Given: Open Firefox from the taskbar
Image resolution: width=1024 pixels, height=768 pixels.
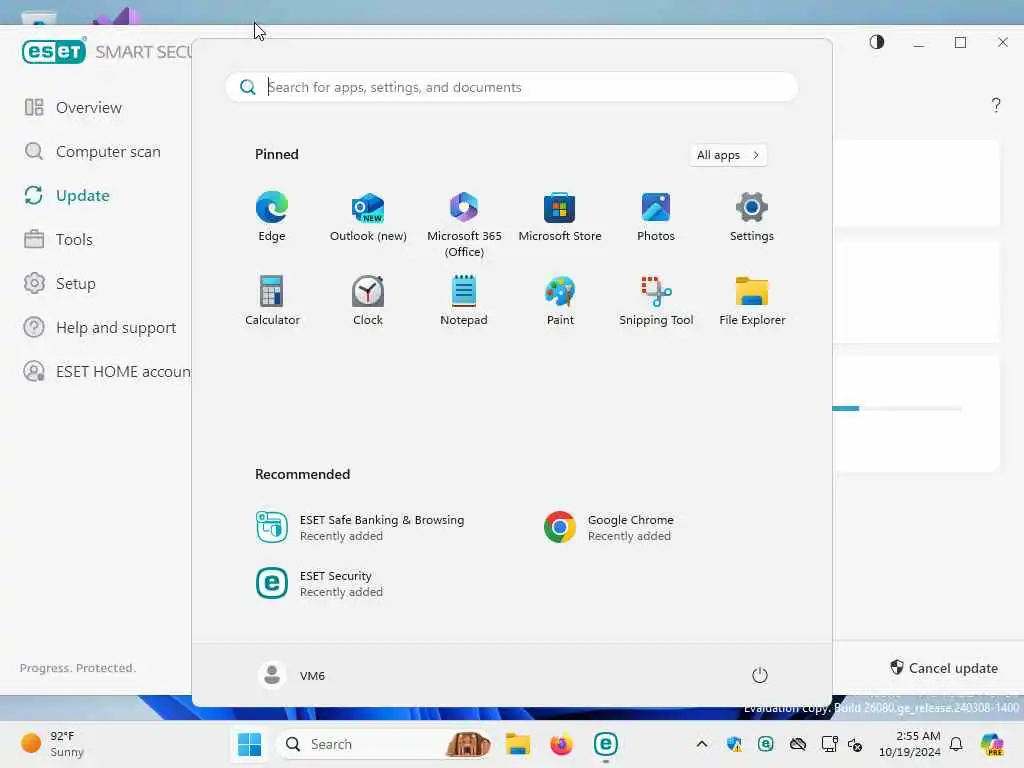Looking at the screenshot, I should [561, 744].
